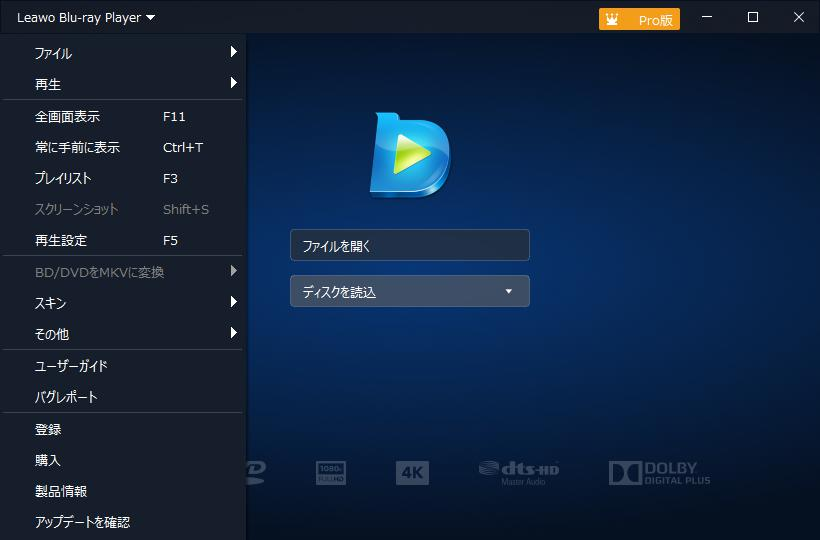820x540 pixels.
Task: Click the Leawo blue play logo
Action: coord(410,154)
